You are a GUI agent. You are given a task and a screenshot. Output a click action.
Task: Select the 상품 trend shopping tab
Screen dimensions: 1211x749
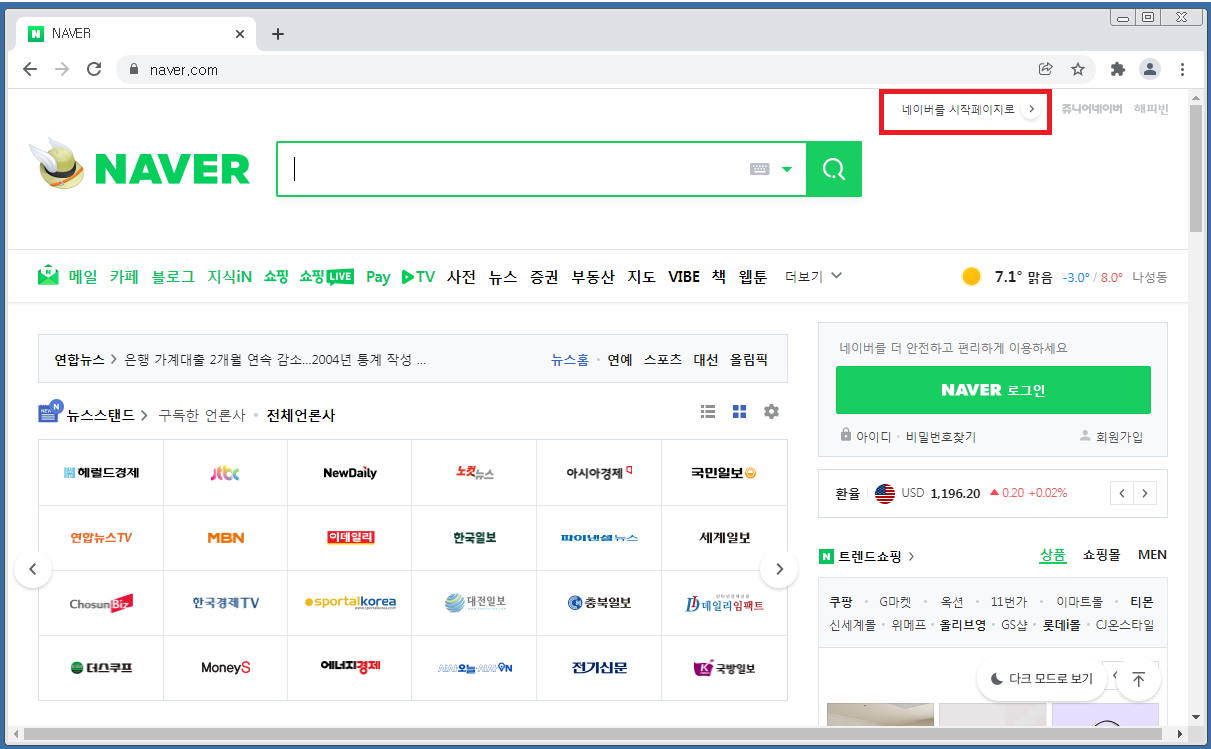[x=1053, y=555]
